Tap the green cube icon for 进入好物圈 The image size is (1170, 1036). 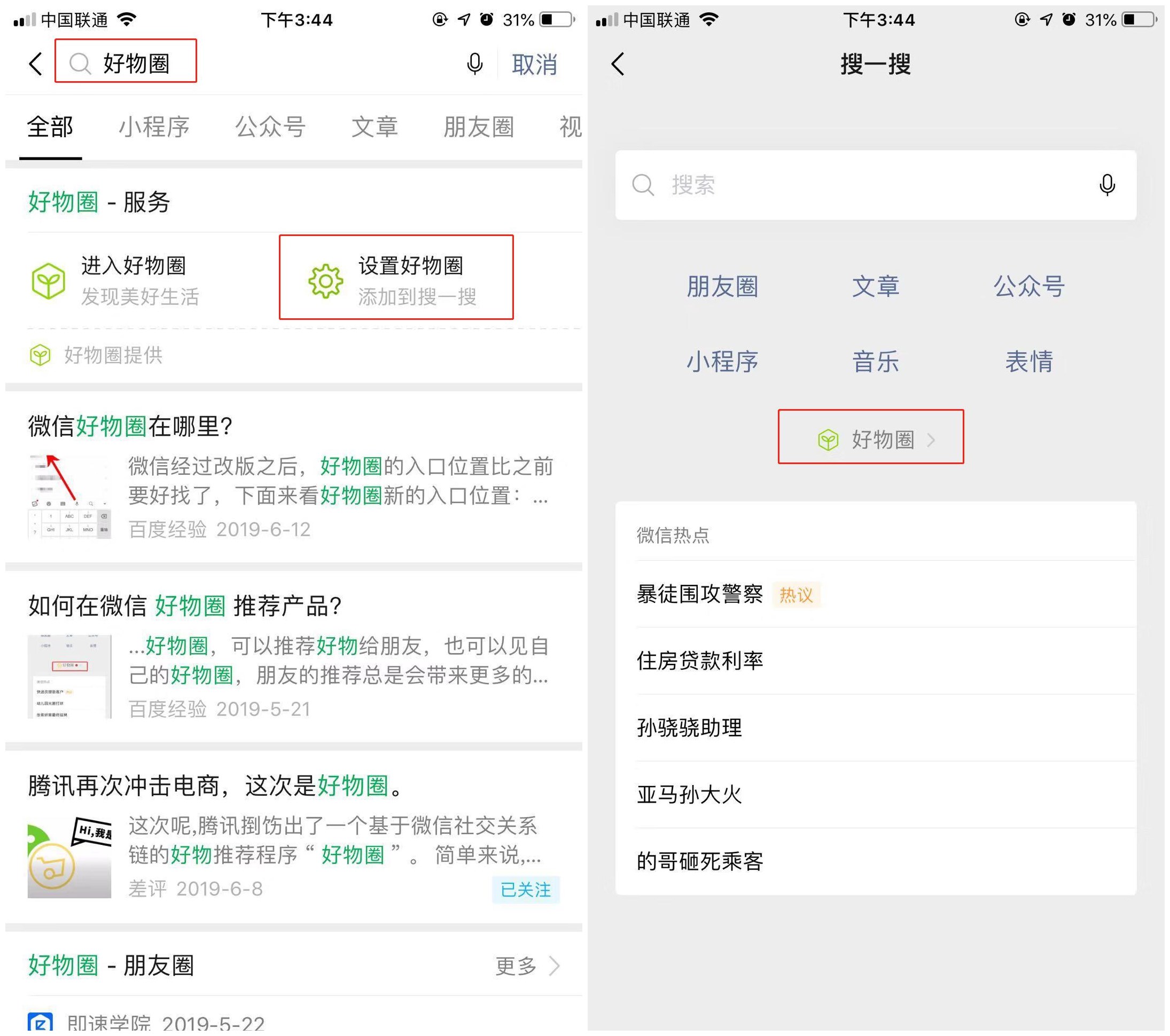[49, 281]
